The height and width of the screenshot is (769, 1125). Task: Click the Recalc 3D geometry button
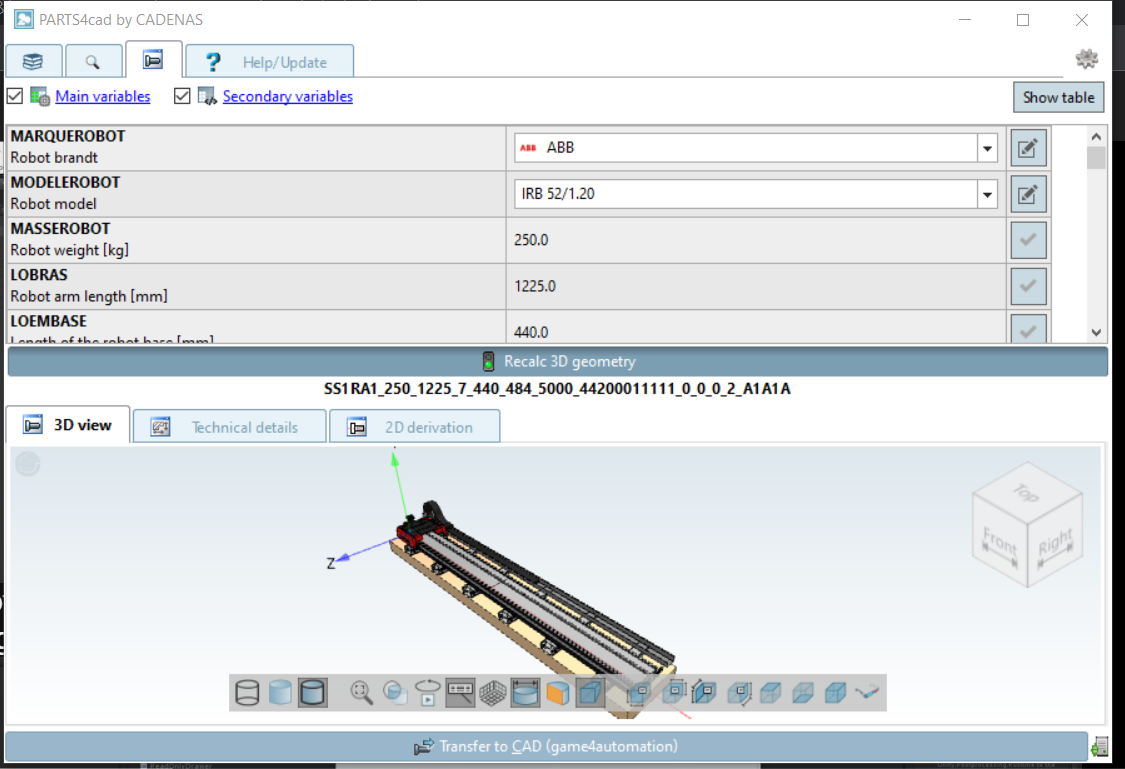pyautogui.click(x=557, y=362)
